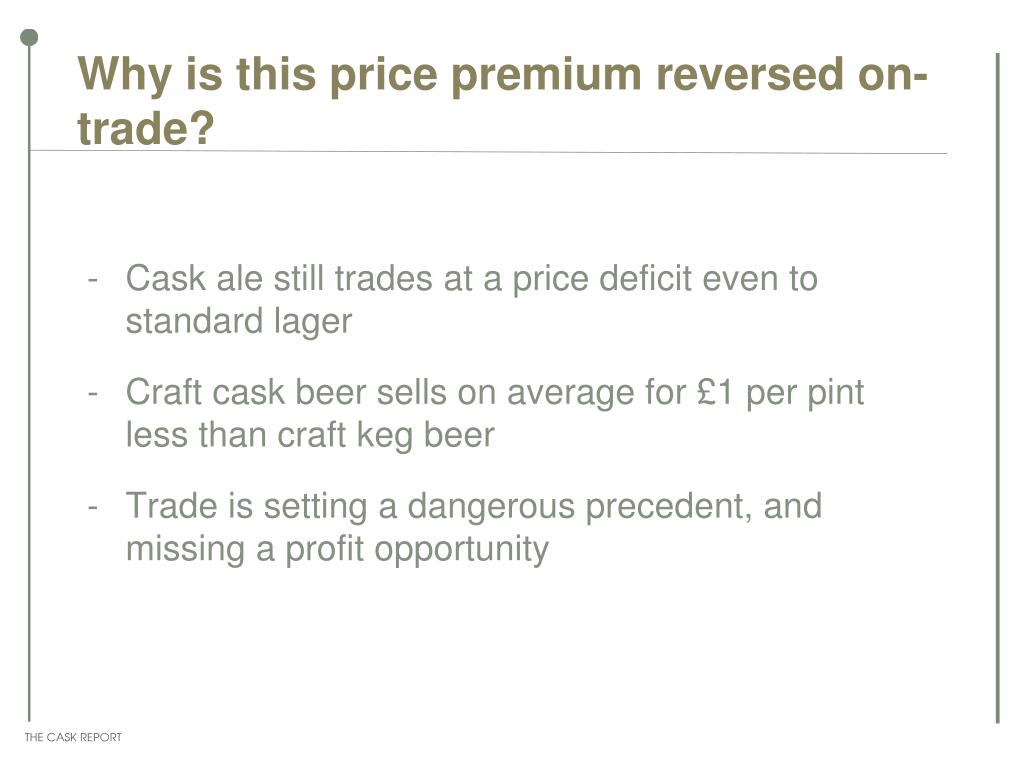This screenshot has width=1024, height=768.
Task: Click the slide title 'Why is this price premium'
Action: click(x=503, y=100)
